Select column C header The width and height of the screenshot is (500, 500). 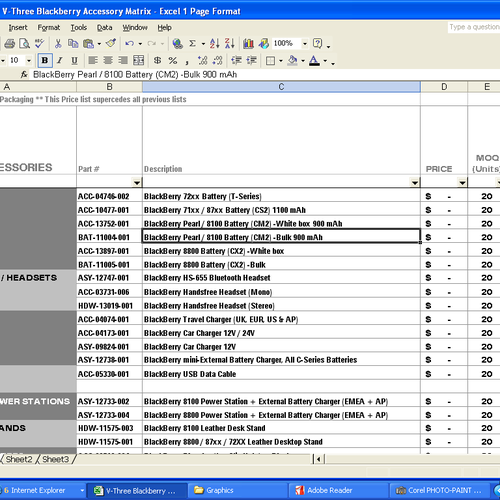tap(281, 87)
